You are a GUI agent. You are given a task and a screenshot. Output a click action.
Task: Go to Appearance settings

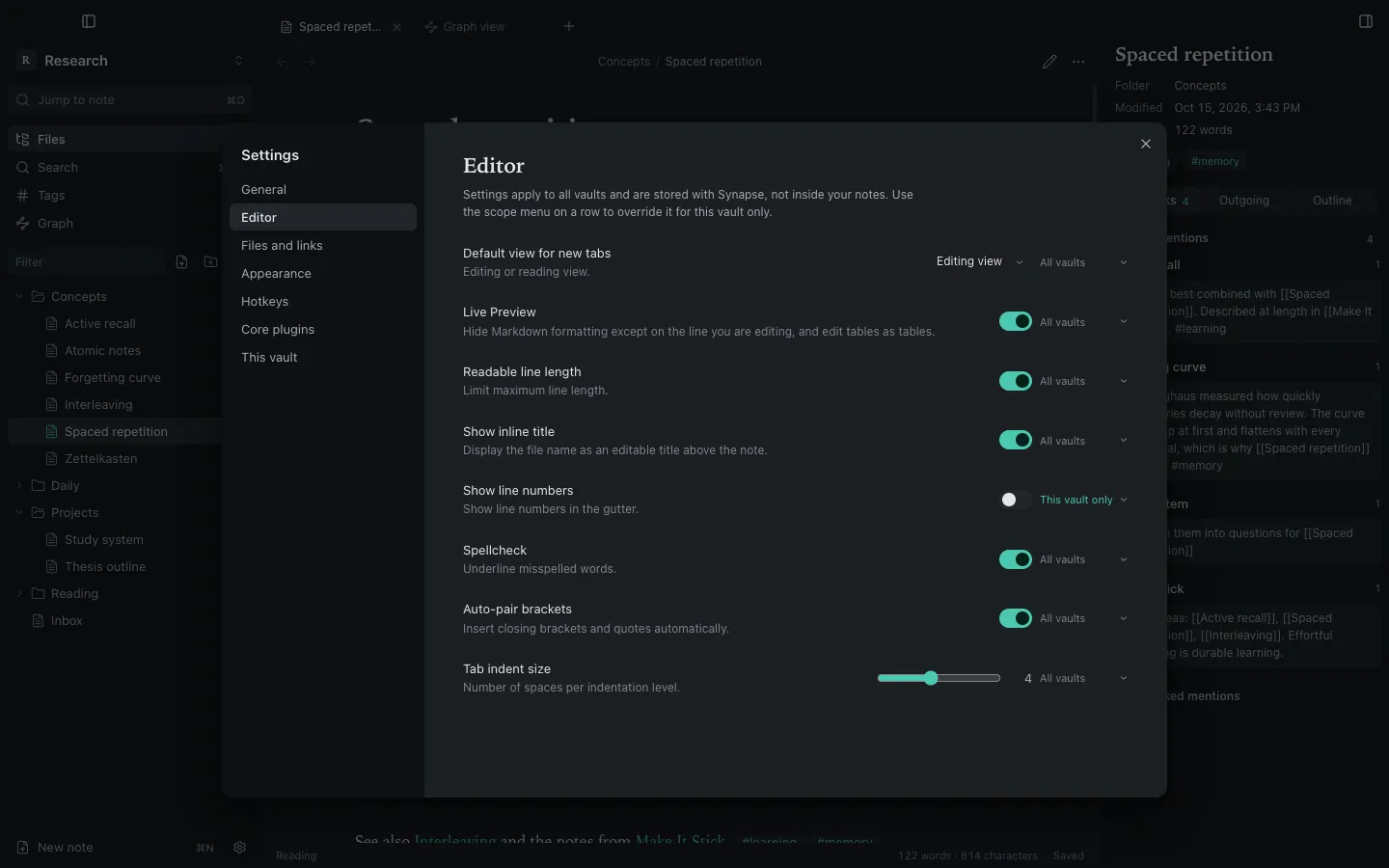(323, 274)
